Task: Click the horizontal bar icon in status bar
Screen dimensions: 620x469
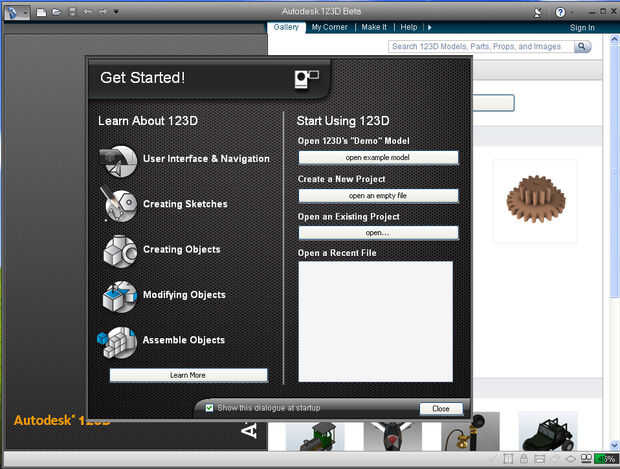Action: 539,459
